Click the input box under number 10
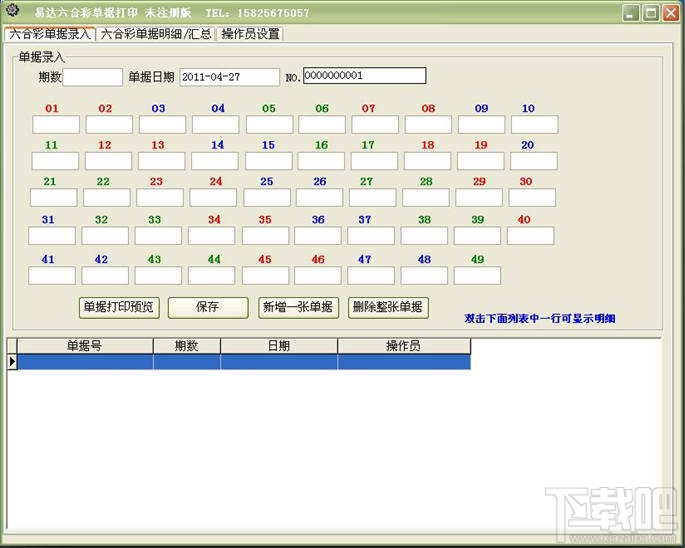This screenshot has height=548, width=685. pos(534,125)
